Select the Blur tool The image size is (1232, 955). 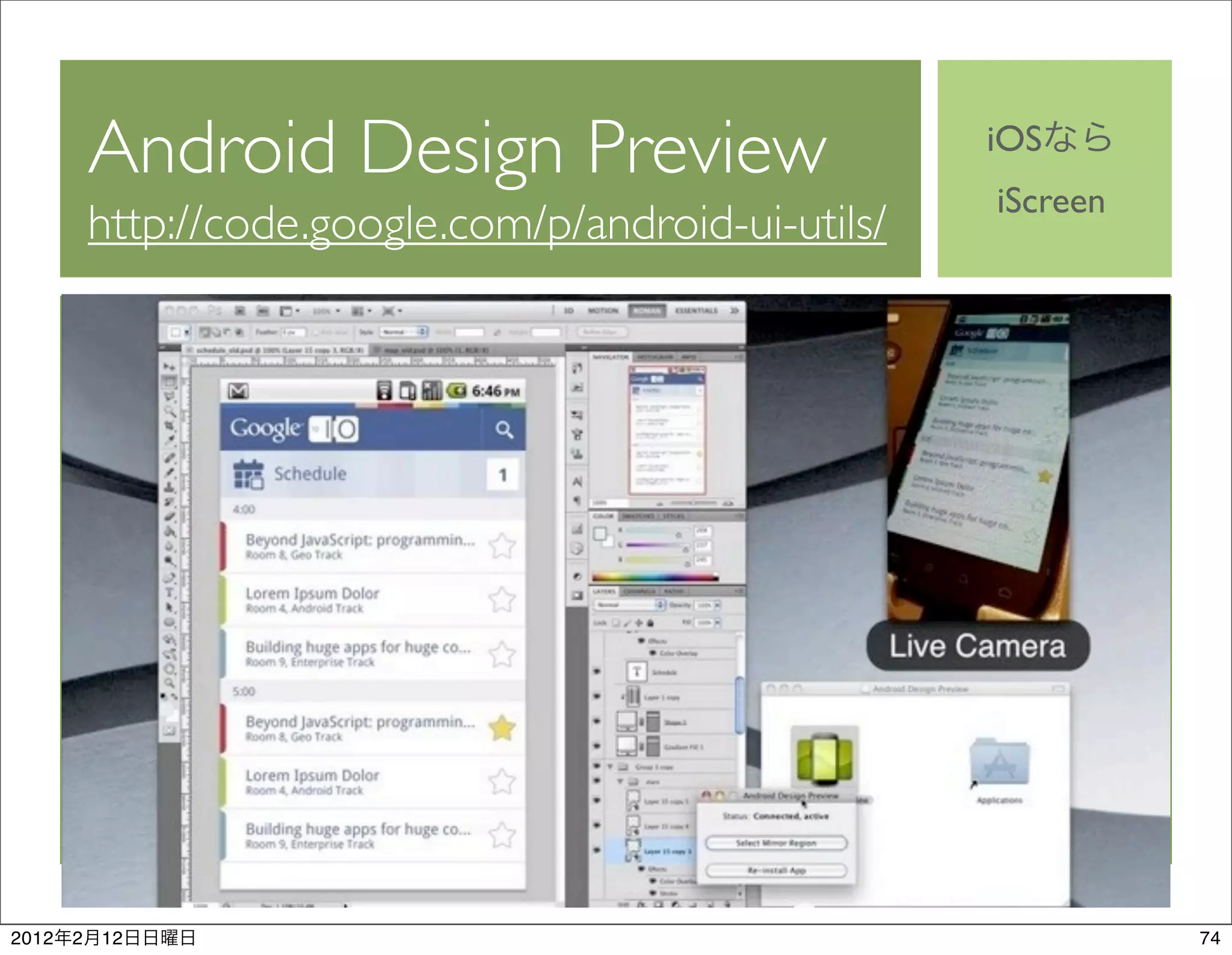[x=170, y=545]
